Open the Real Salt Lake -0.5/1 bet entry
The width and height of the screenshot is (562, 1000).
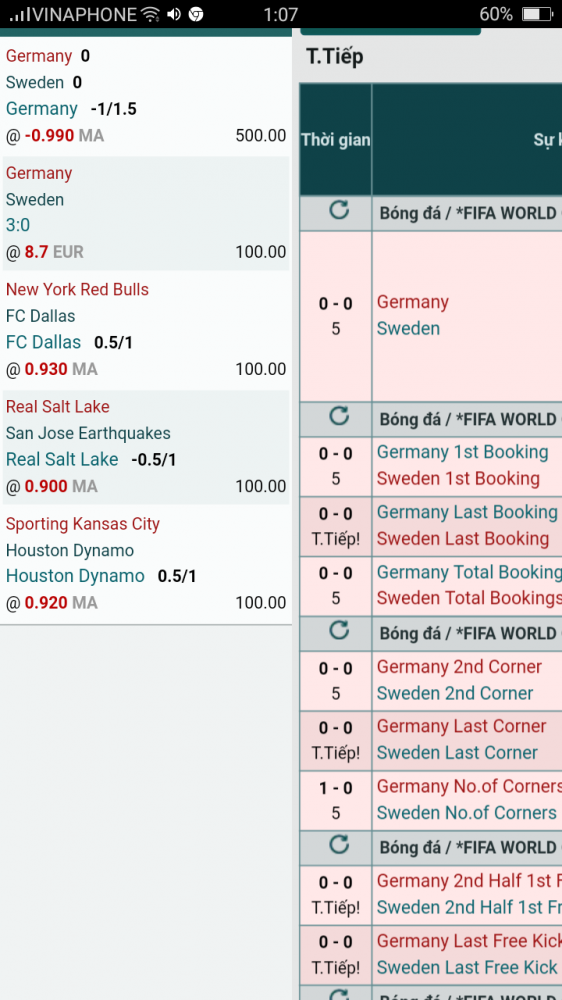(x=146, y=447)
